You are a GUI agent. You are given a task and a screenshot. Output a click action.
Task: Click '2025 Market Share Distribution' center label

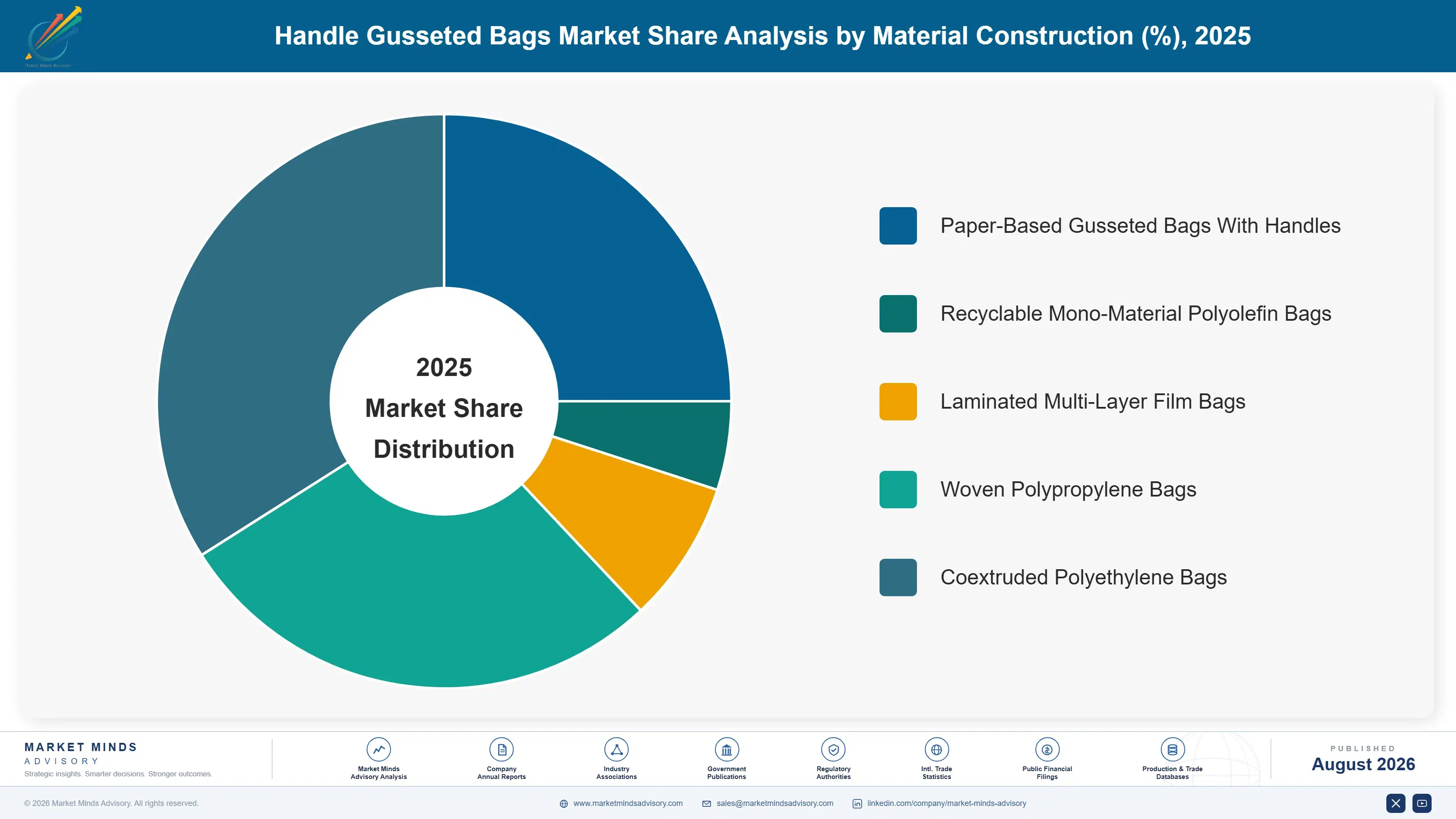(x=444, y=408)
